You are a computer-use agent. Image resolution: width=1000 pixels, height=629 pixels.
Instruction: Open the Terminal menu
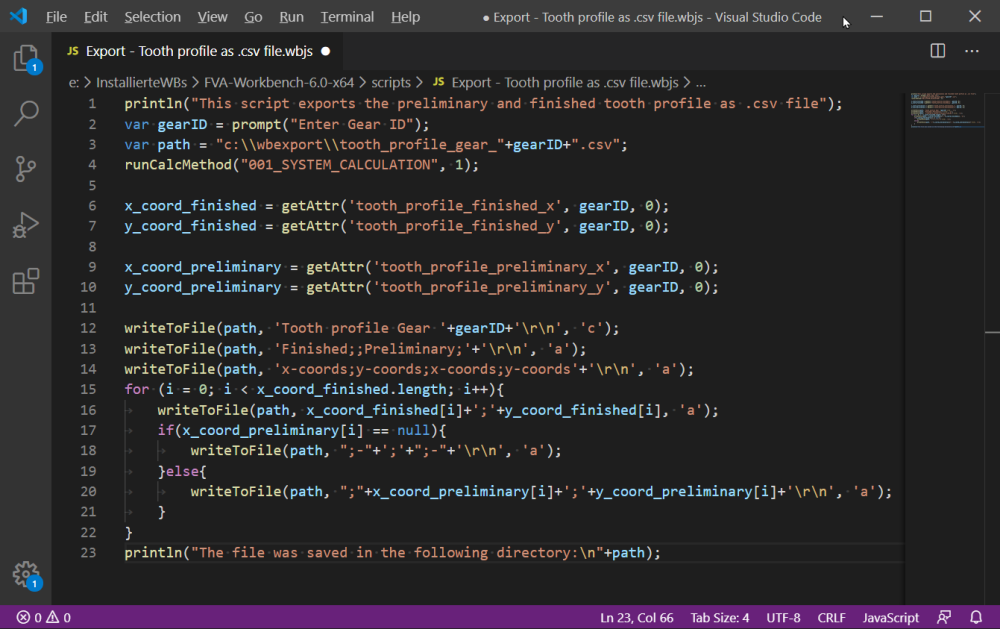347,16
